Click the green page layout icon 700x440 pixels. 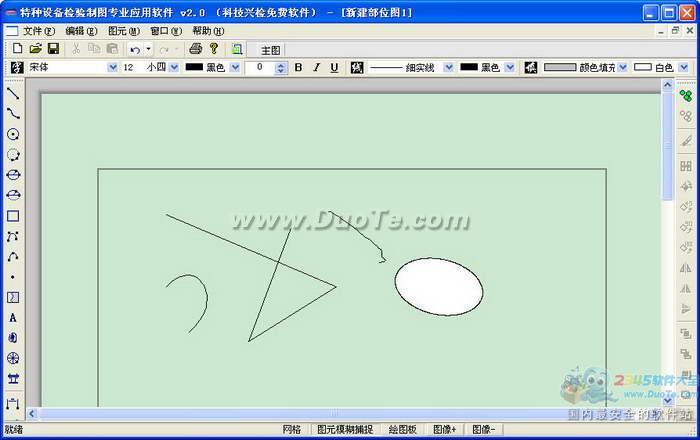(237, 49)
